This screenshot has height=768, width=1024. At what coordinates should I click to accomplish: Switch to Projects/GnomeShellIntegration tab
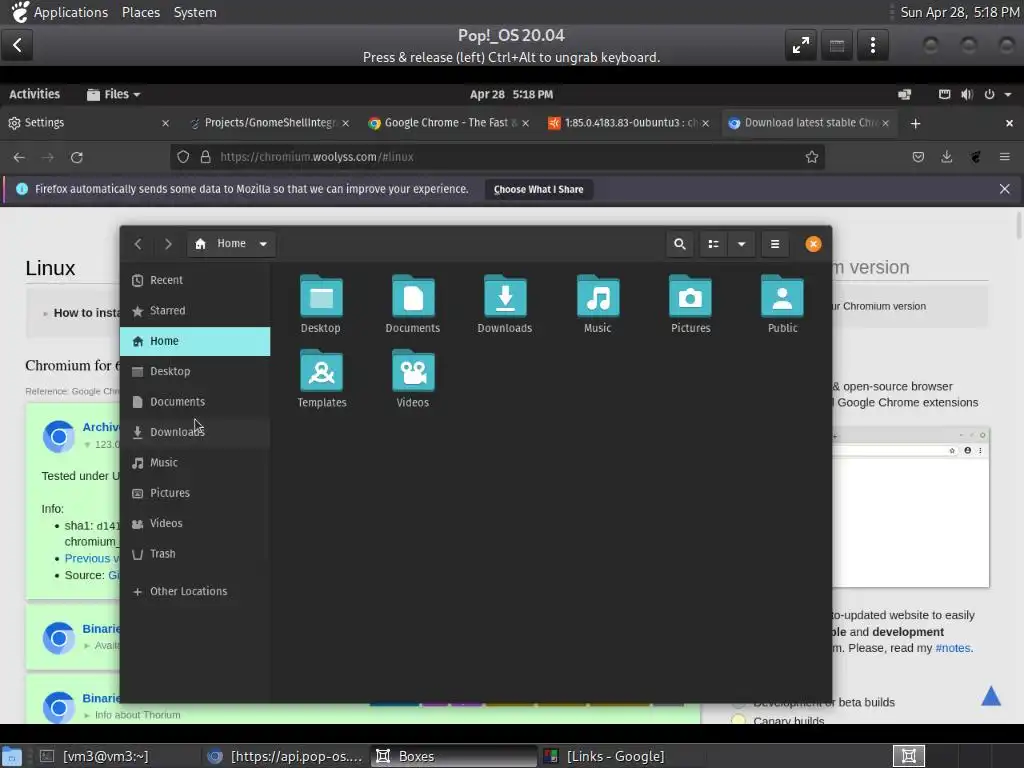(x=269, y=123)
